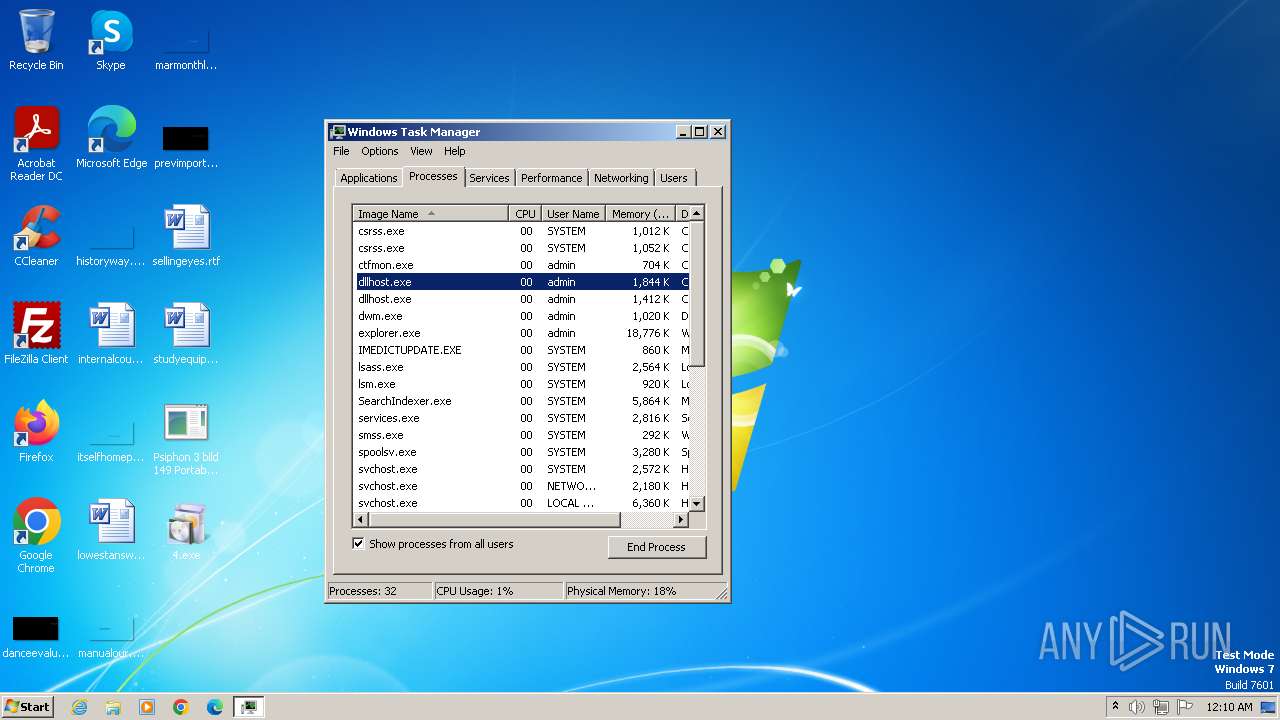Open the Help menu in Task Manager
Screen dimensions: 1280x720
point(455,151)
